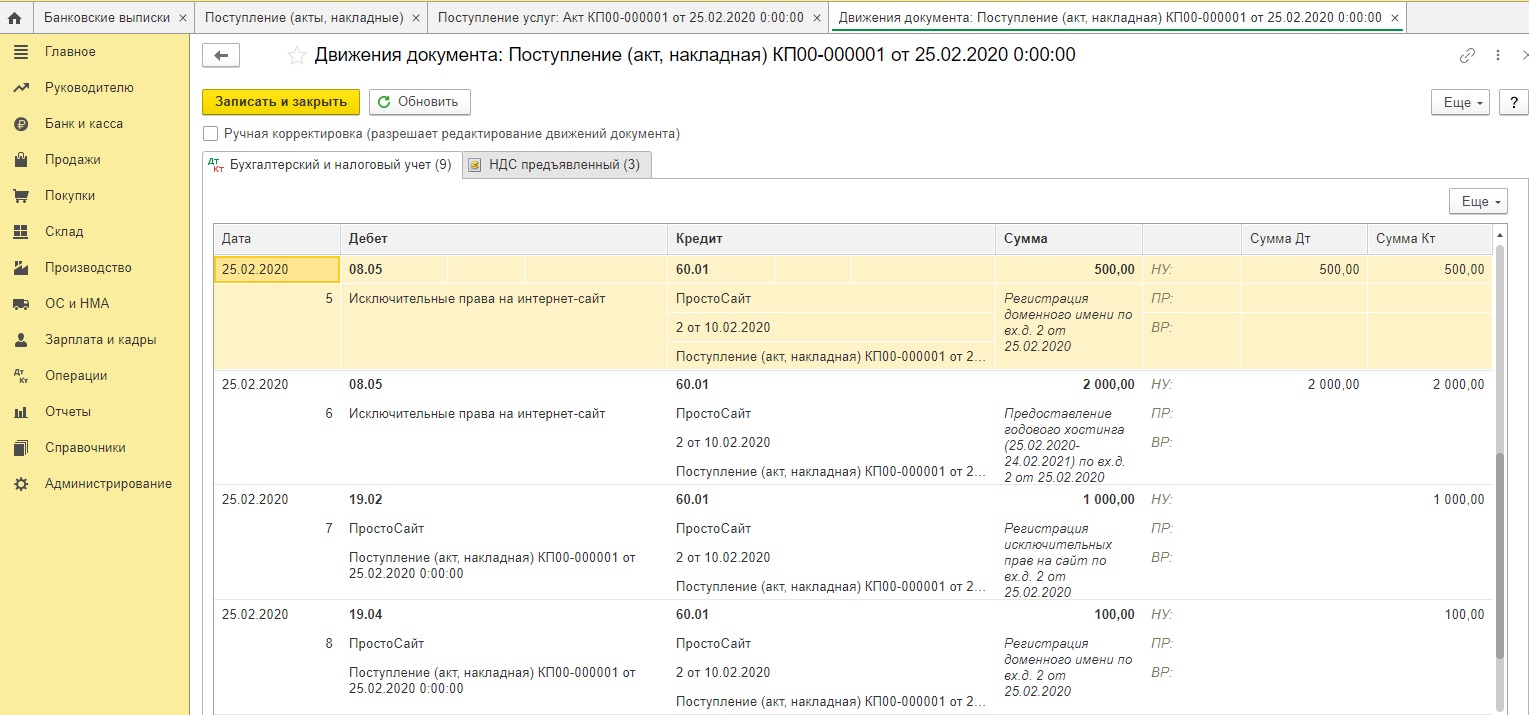Select the date cell in row 5
This screenshot has height=715, width=1529.
click(x=277, y=270)
